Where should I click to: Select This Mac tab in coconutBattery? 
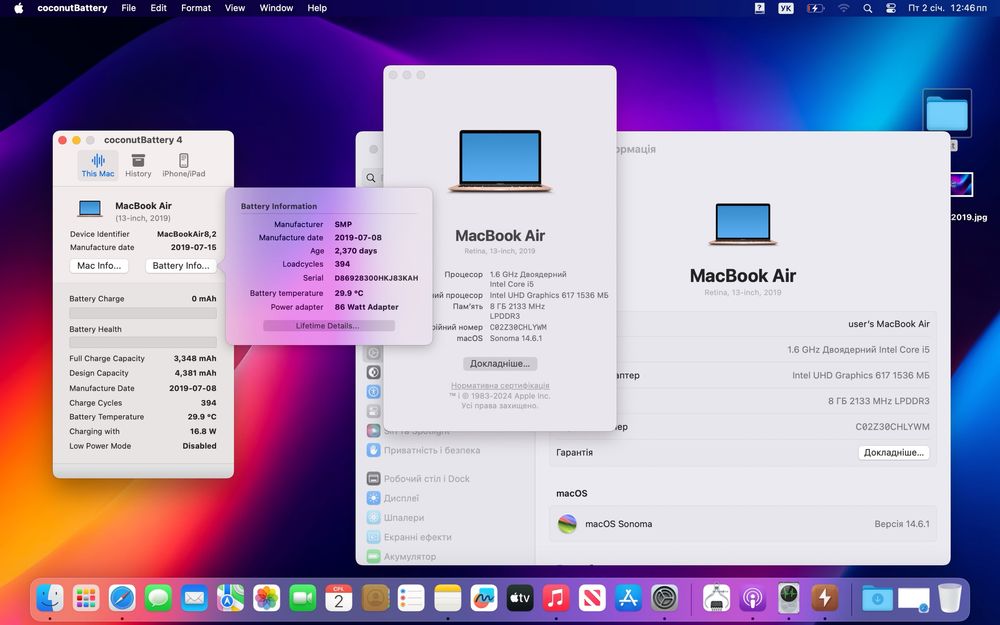(x=98, y=165)
